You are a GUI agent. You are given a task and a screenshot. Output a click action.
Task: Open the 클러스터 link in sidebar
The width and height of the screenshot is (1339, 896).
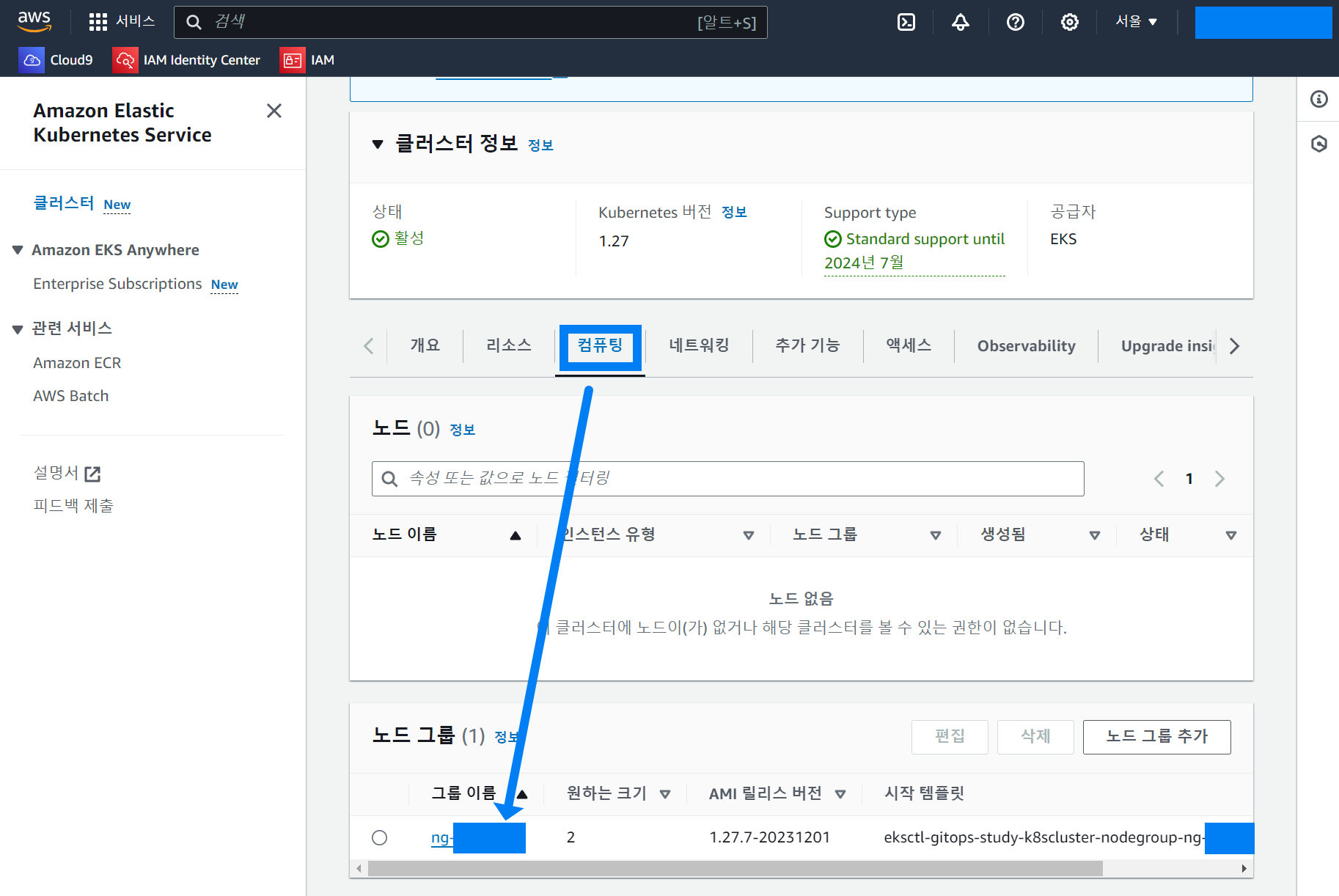click(x=64, y=203)
